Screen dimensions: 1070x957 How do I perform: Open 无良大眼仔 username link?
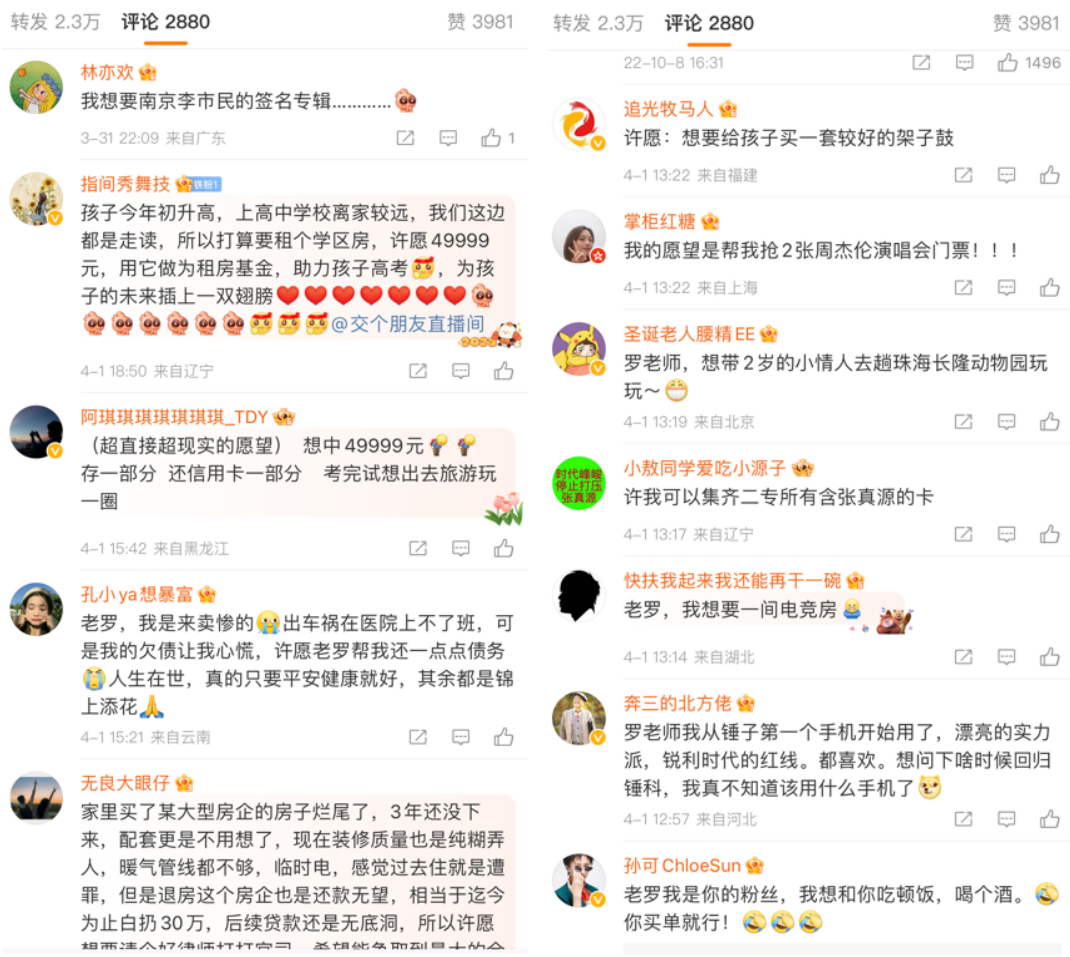pos(125,782)
